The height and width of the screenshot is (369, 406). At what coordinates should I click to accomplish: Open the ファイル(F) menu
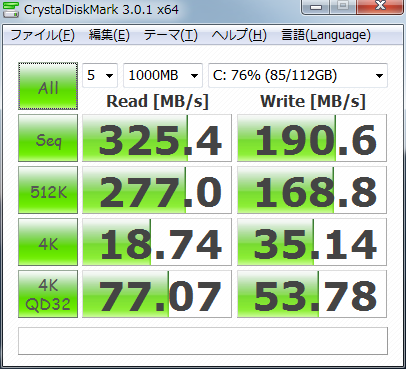tap(43, 35)
